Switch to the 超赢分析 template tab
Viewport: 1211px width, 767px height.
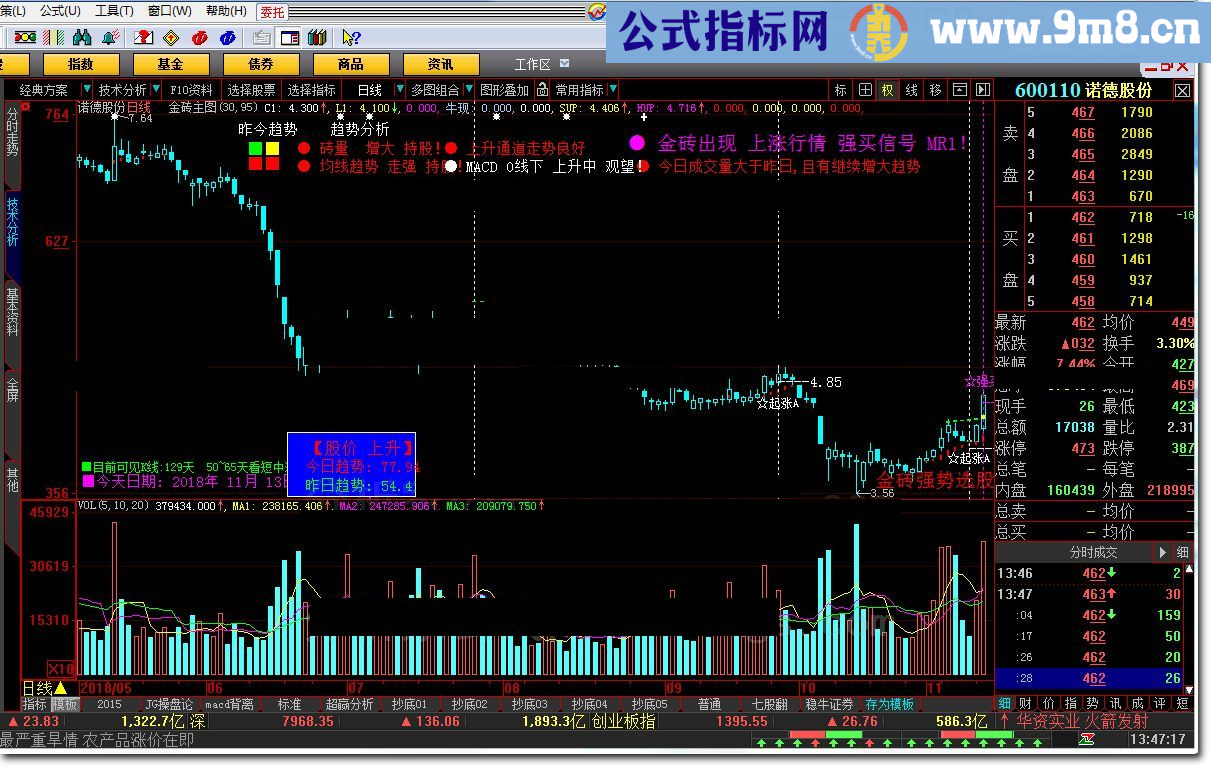click(349, 704)
